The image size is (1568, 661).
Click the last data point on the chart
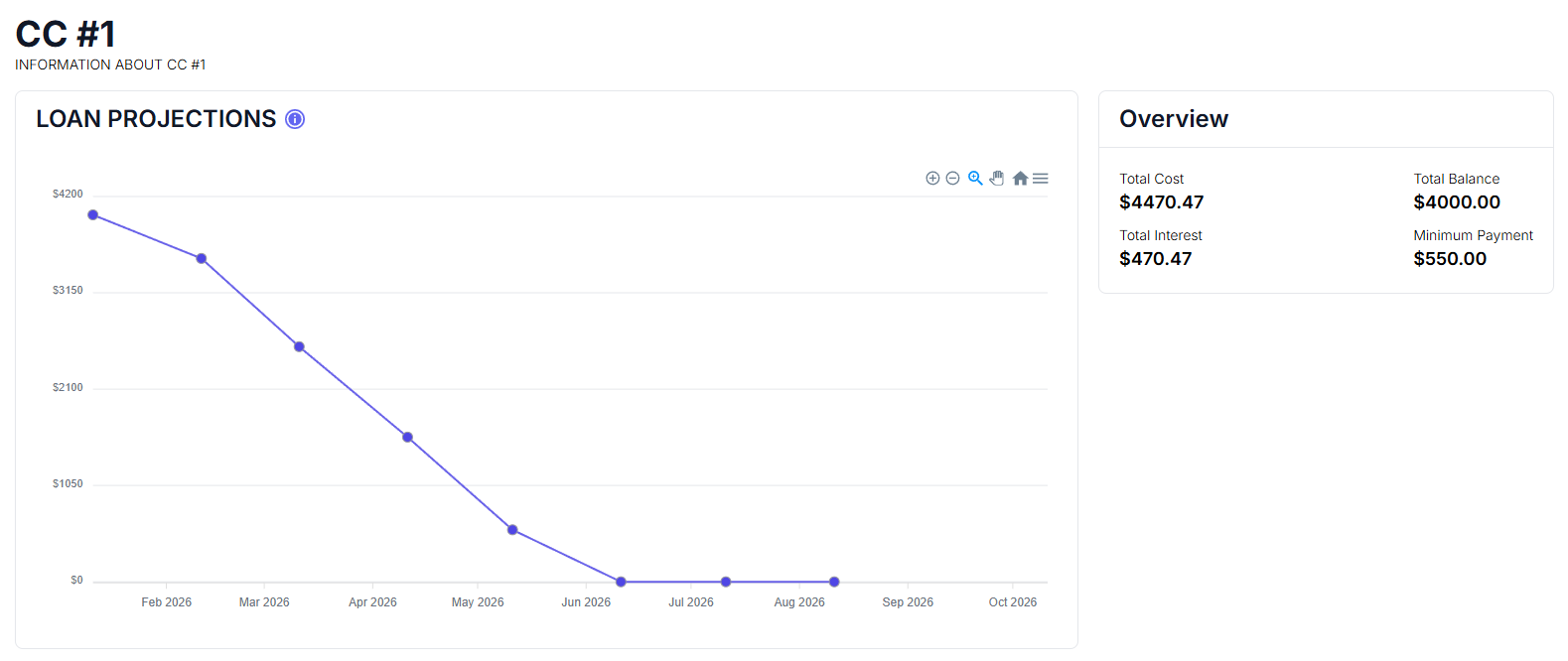tap(834, 583)
